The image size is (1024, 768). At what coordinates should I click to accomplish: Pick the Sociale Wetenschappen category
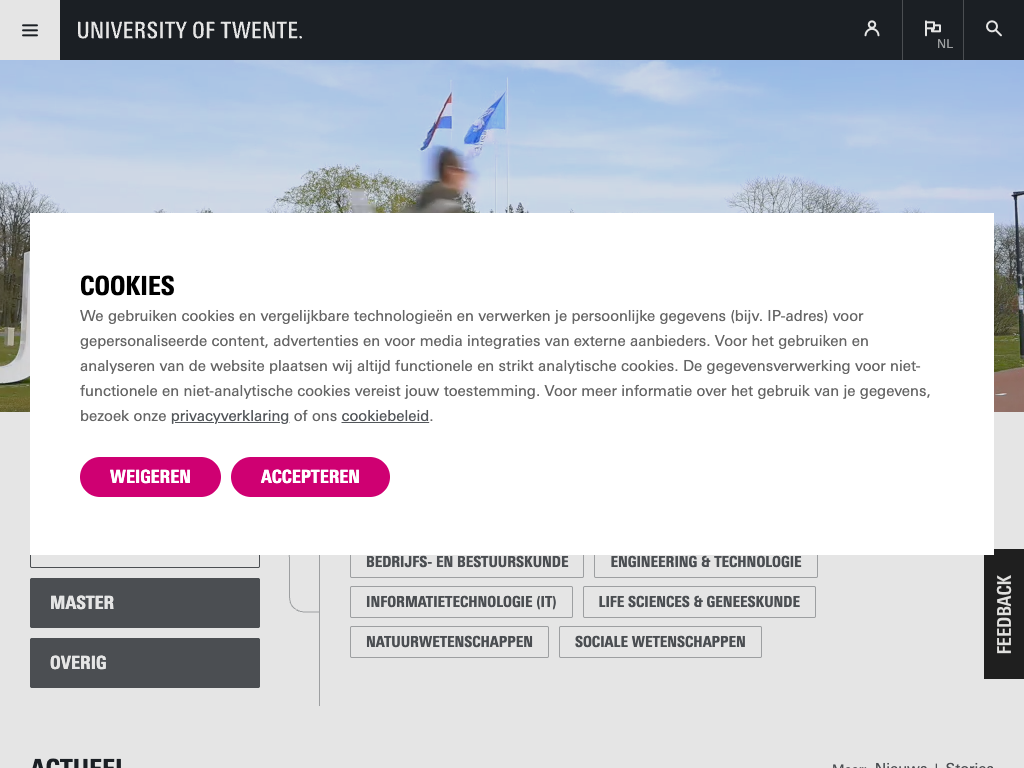click(x=660, y=642)
